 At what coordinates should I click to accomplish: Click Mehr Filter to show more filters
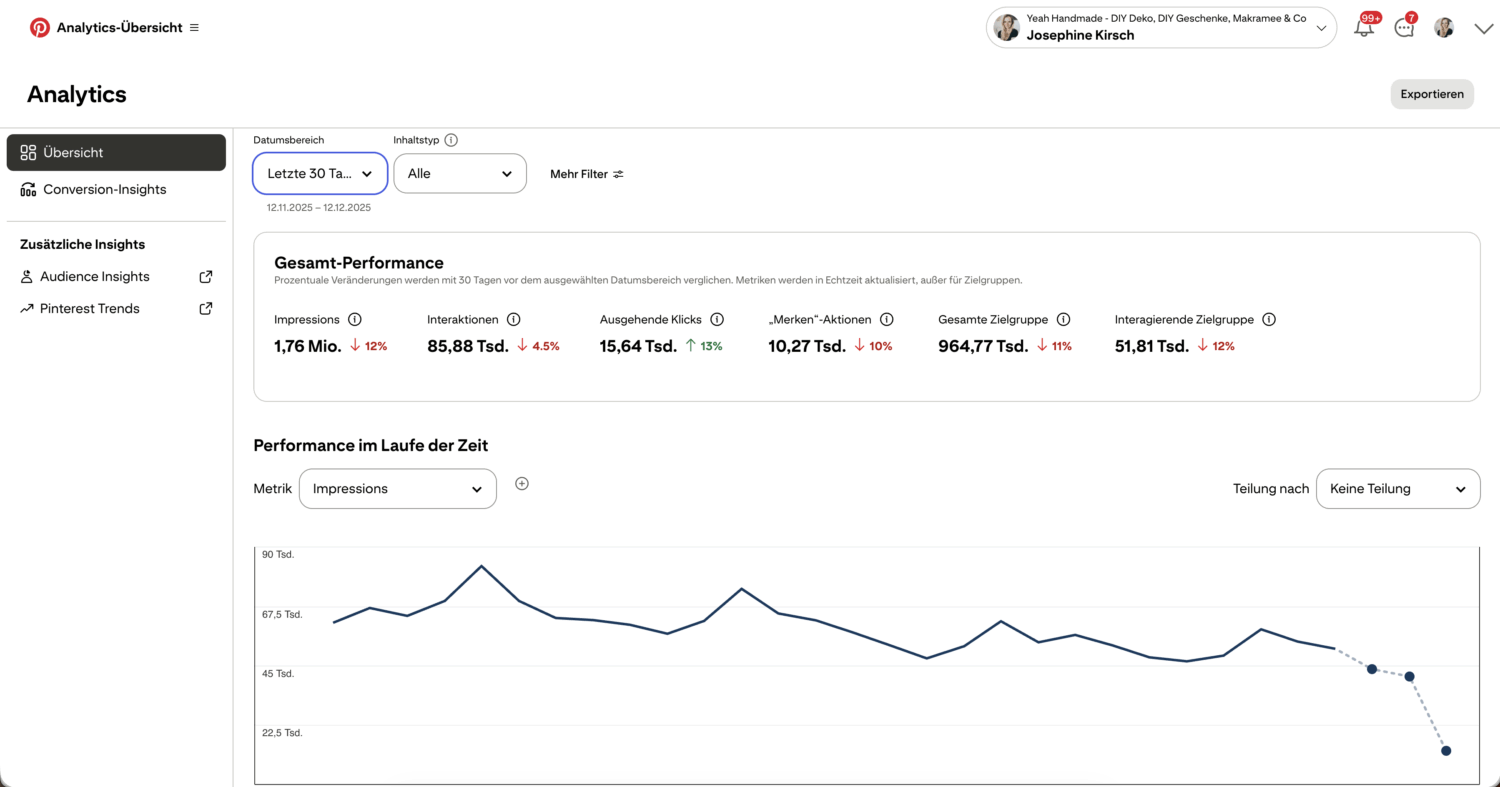click(587, 174)
